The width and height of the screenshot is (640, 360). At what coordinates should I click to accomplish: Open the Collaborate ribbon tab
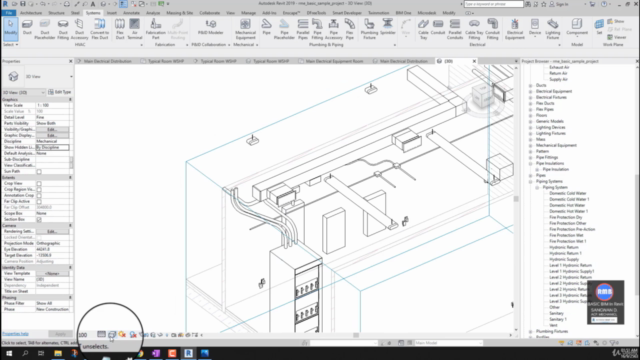[x=209, y=13]
